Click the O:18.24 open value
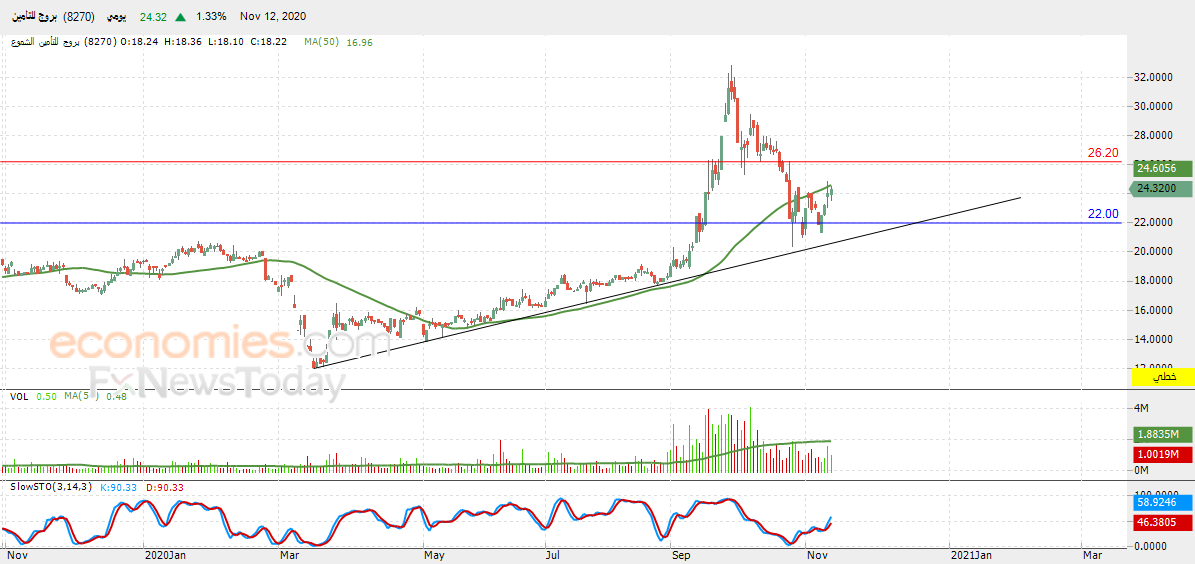Image resolution: width=1195 pixels, height=564 pixels. [140, 43]
